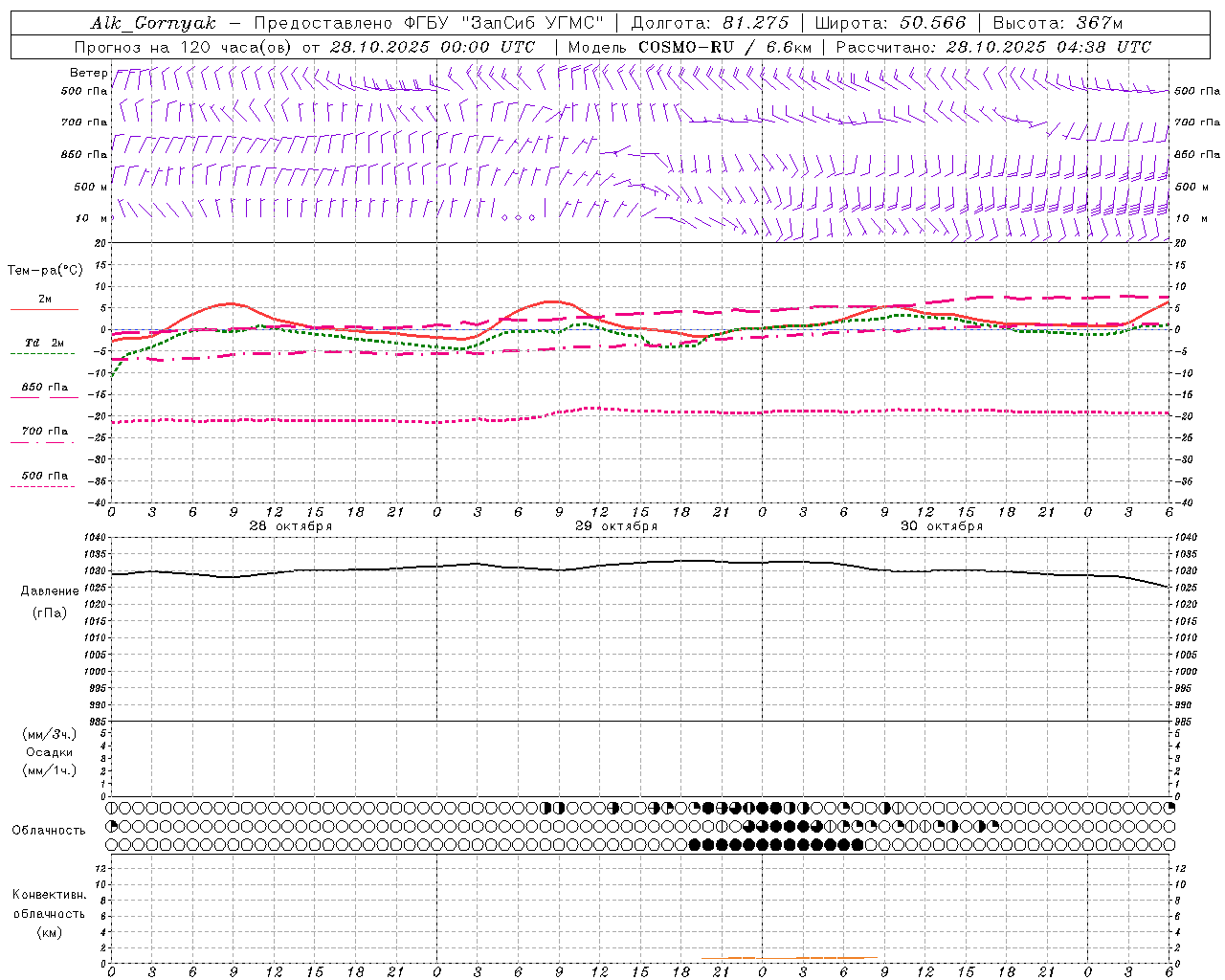The image size is (1225, 980).
Task: Click the station name Alk_Gornyak
Action: click(x=153, y=23)
